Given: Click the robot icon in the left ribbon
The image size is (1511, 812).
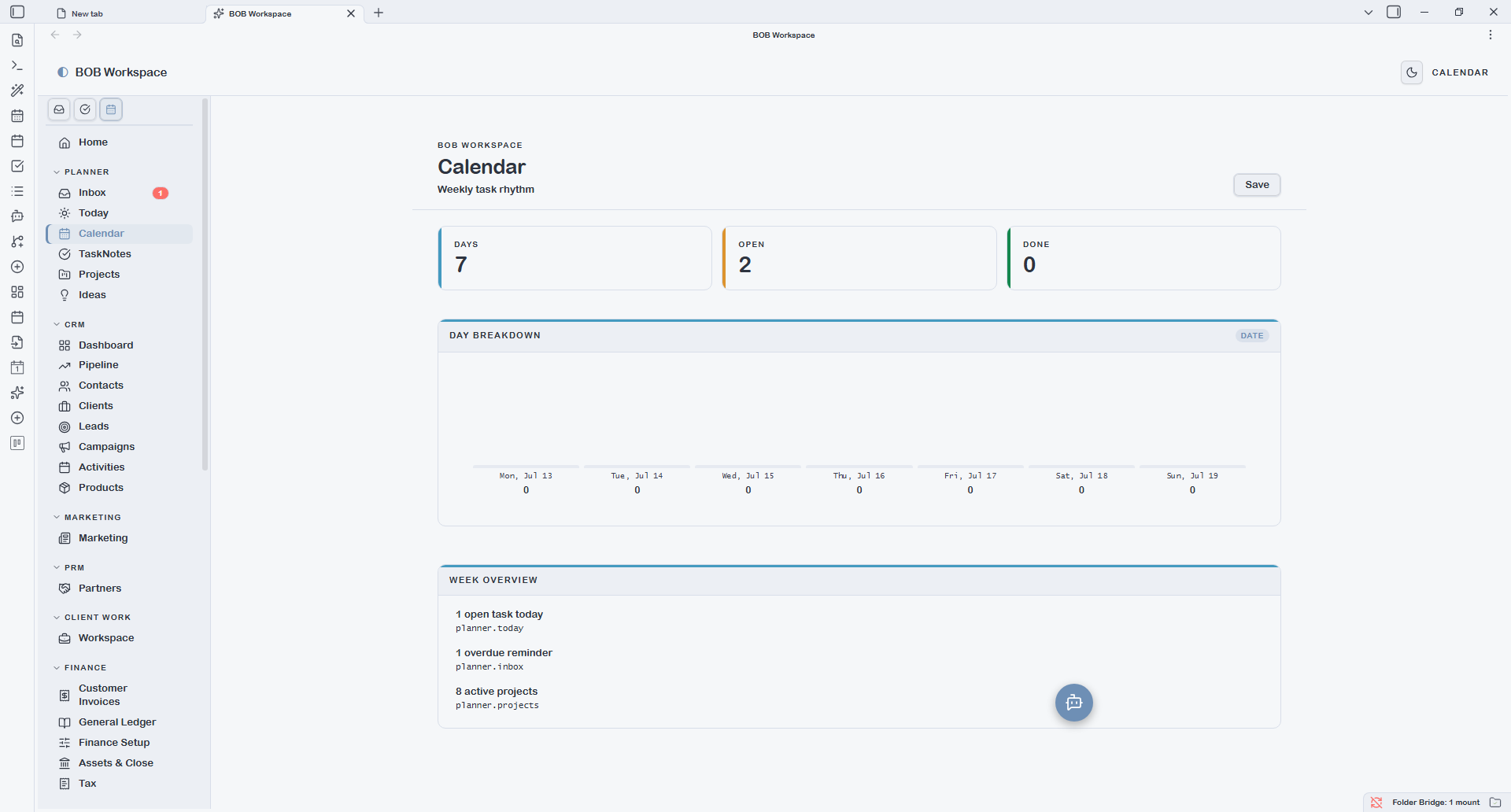Looking at the screenshot, I should pyautogui.click(x=17, y=216).
